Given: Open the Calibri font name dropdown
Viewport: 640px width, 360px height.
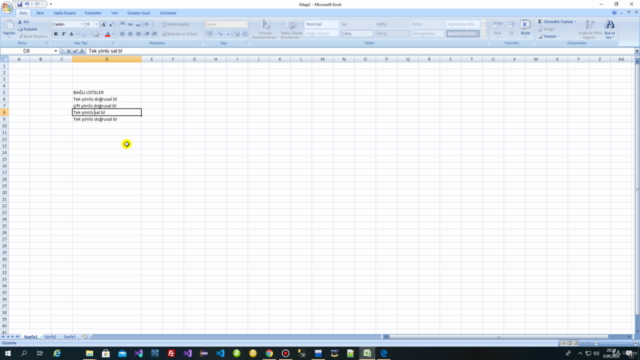Looking at the screenshot, I should 82,24.
